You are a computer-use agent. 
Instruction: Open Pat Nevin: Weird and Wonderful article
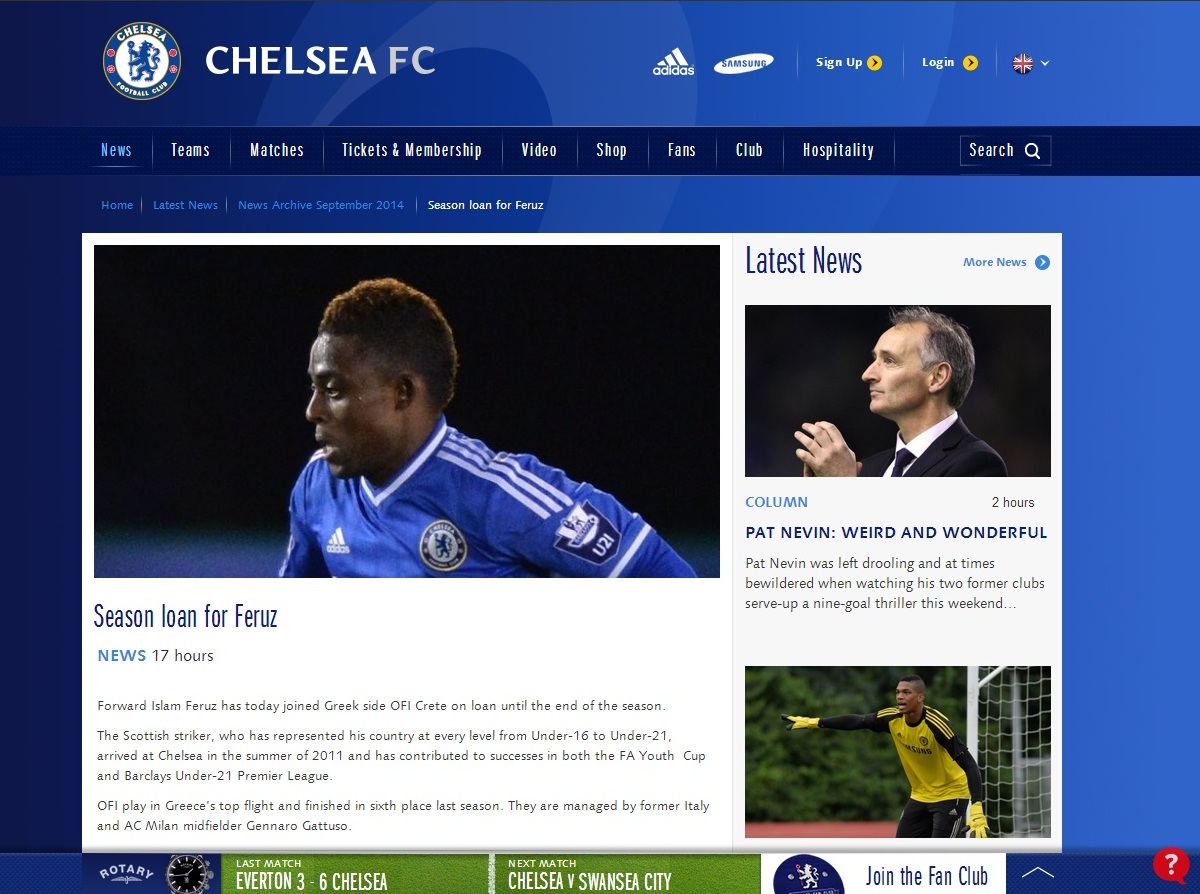pos(896,533)
